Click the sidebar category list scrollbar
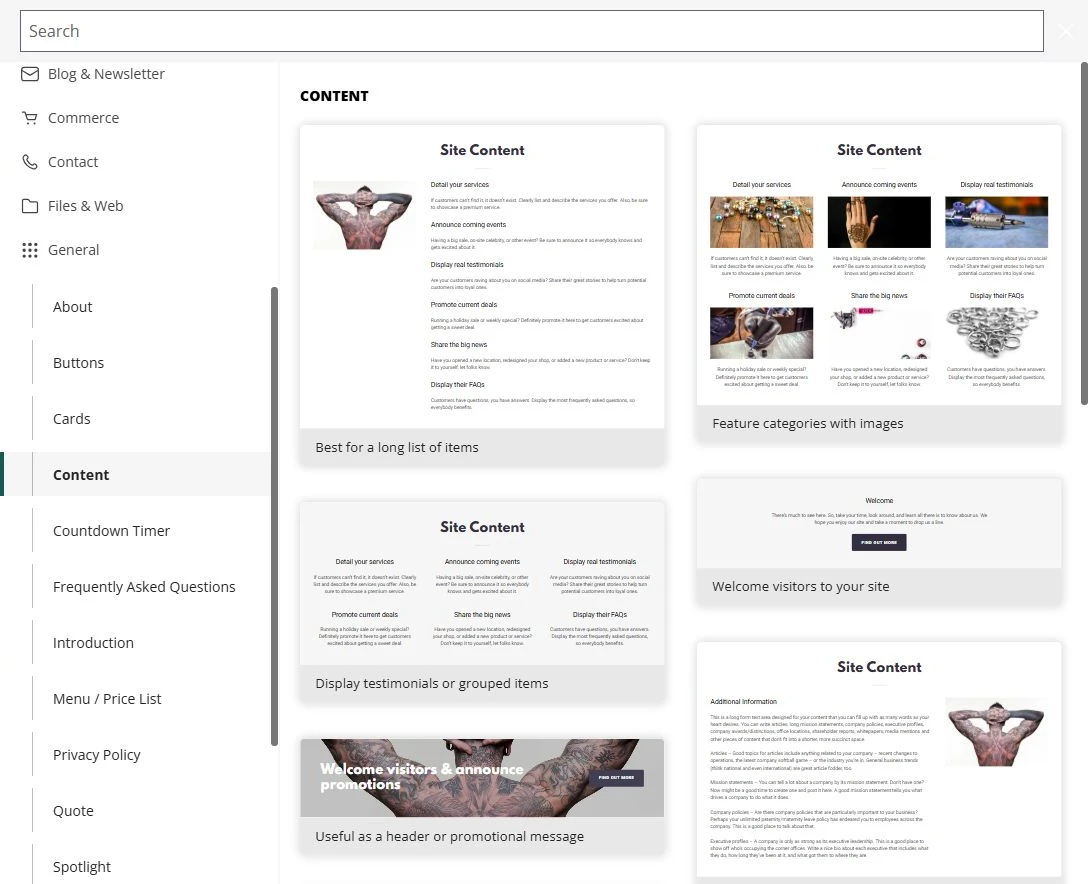This screenshot has width=1088, height=884. pyautogui.click(x=274, y=516)
